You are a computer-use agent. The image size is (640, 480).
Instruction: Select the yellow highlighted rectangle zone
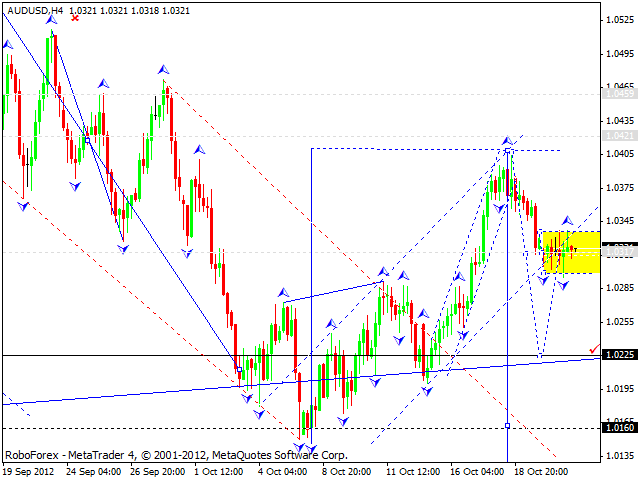571,252
